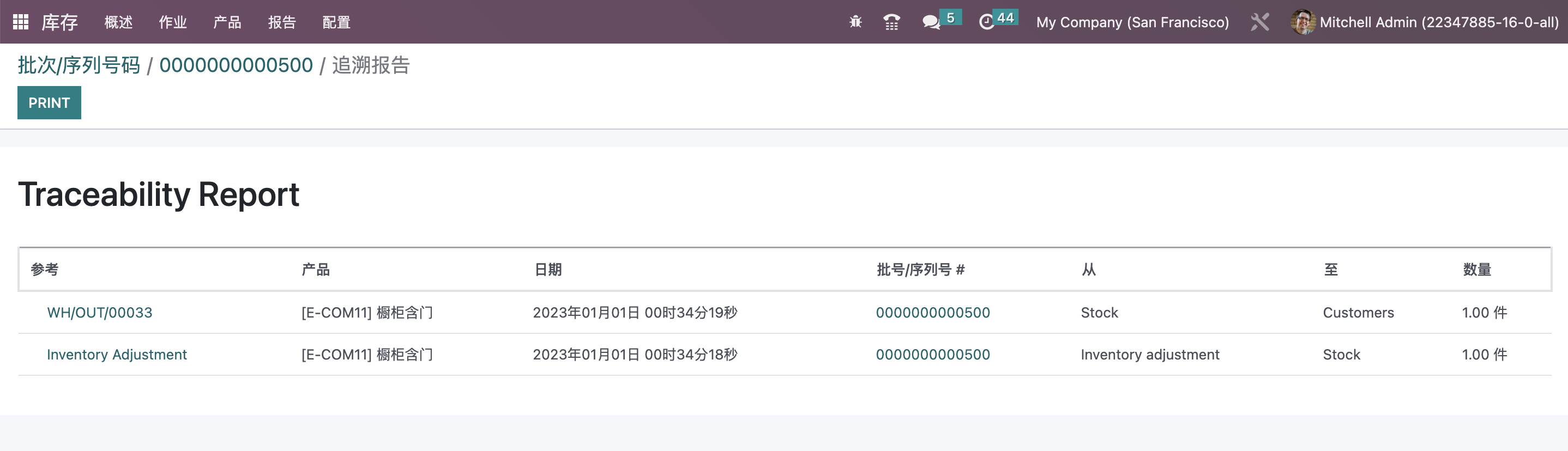Go to 0000000000500 breadcrumb link
The height and width of the screenshot is (451, 1568).
[236, 65]
